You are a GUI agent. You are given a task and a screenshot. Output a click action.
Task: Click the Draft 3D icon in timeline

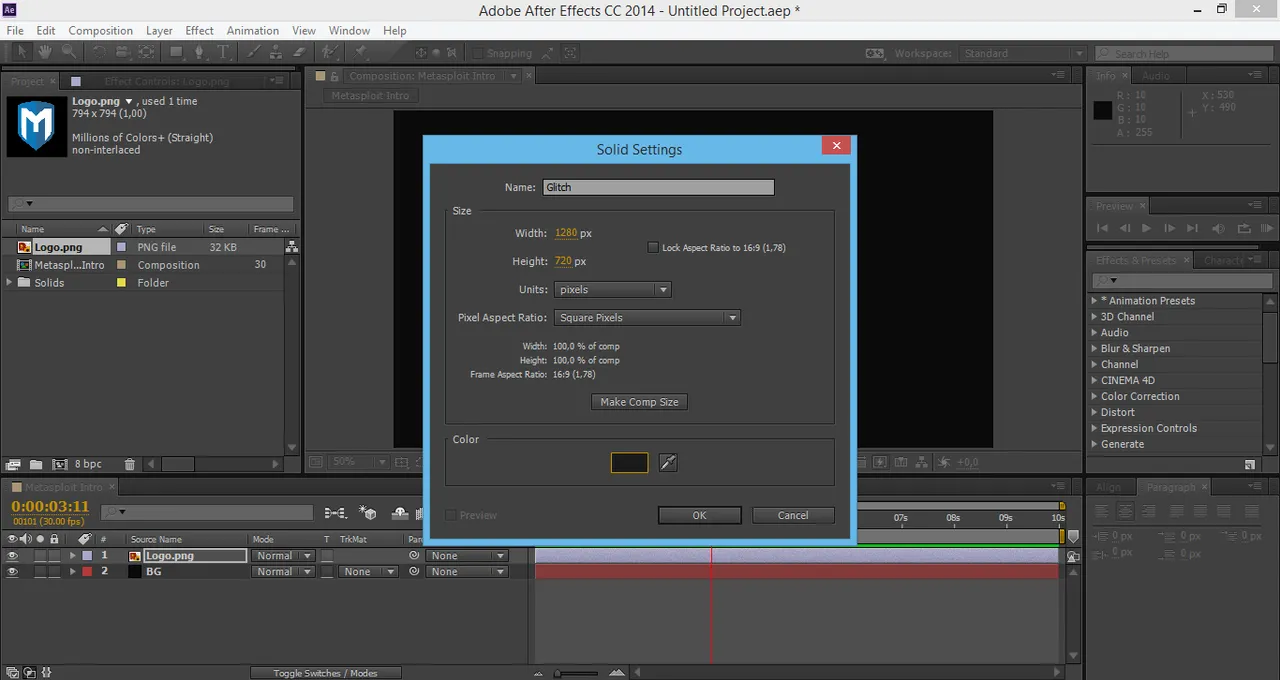368,513
